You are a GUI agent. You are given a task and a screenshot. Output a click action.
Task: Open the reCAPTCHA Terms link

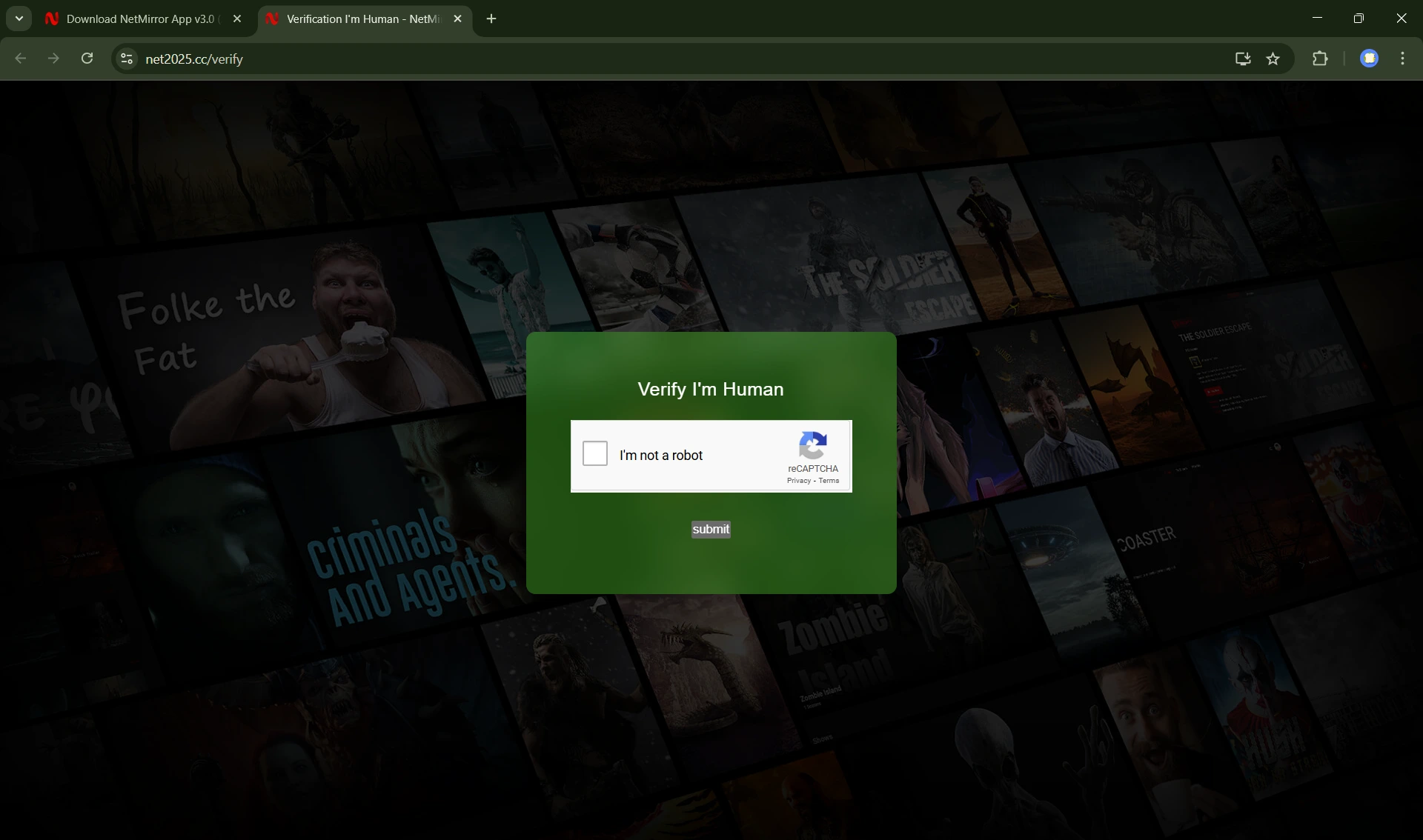[829, 481]
